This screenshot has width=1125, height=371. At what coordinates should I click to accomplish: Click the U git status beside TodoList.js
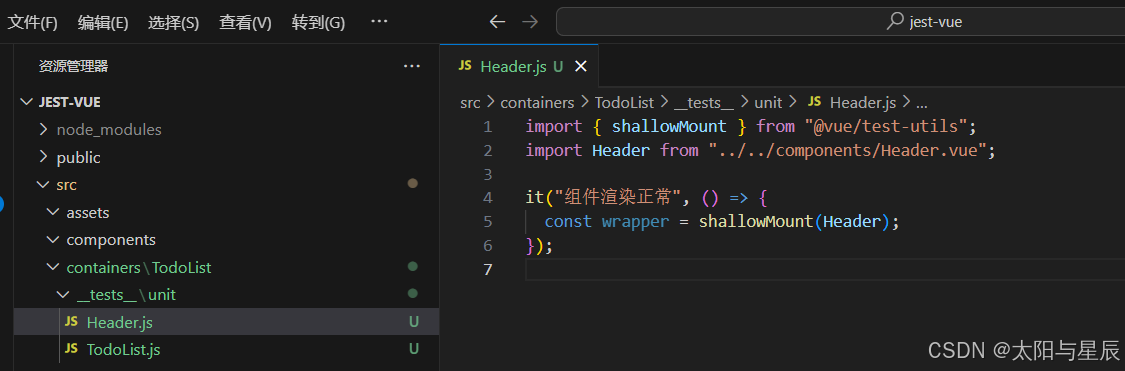(x=413, y=349)
